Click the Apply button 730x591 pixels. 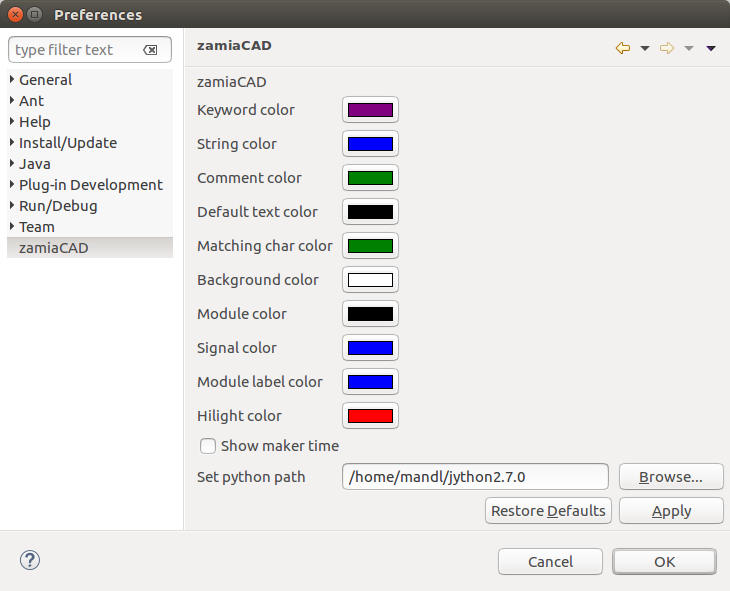tap(671, 511)
